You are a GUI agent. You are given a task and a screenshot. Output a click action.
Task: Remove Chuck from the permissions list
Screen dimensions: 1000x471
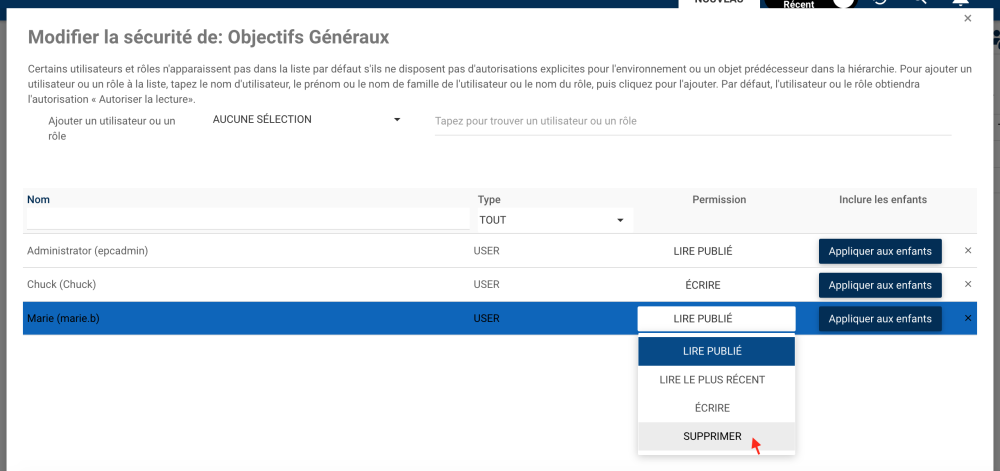point(967,284)
